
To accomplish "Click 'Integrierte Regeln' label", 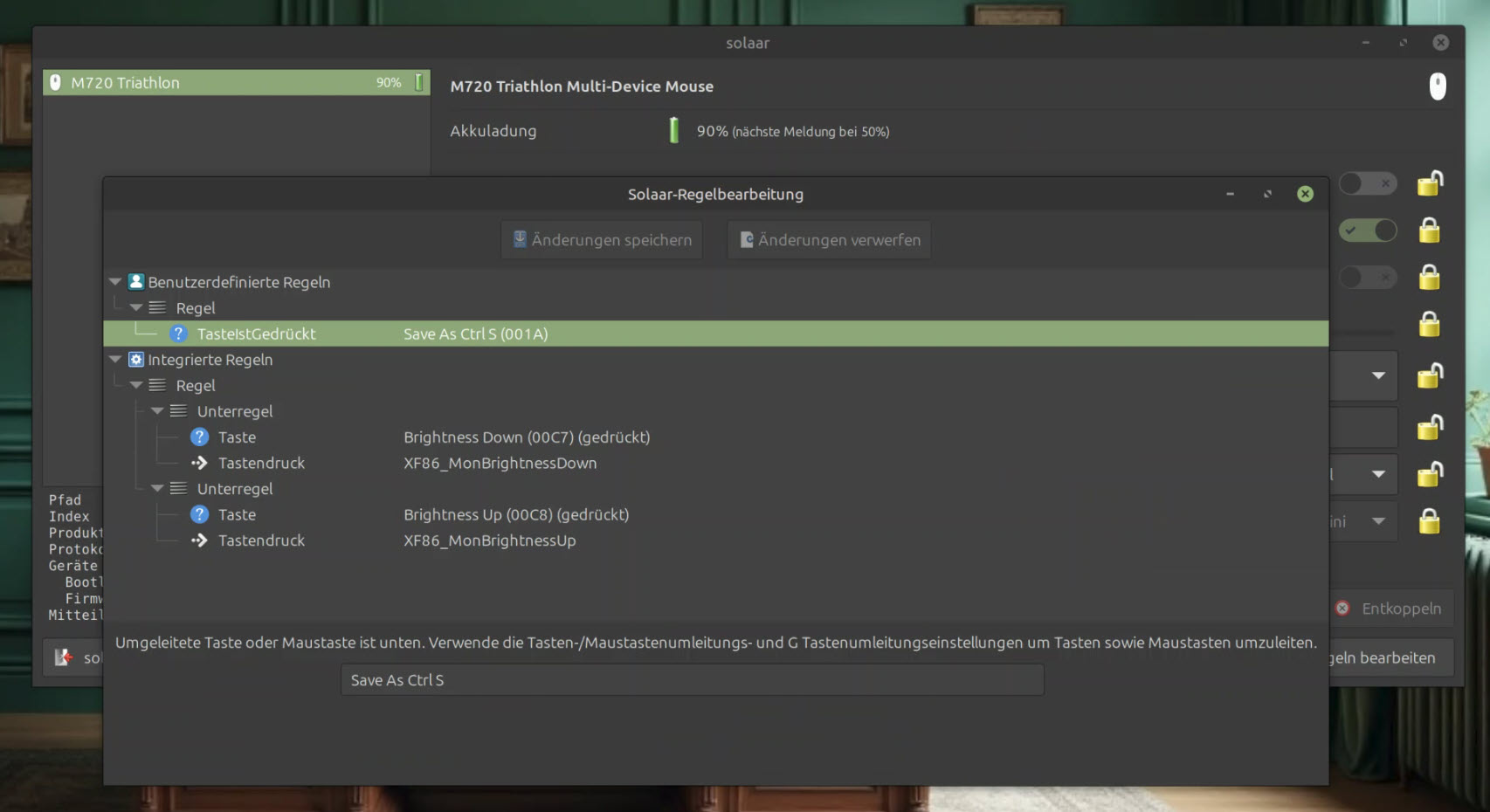I will click(210, 360).
